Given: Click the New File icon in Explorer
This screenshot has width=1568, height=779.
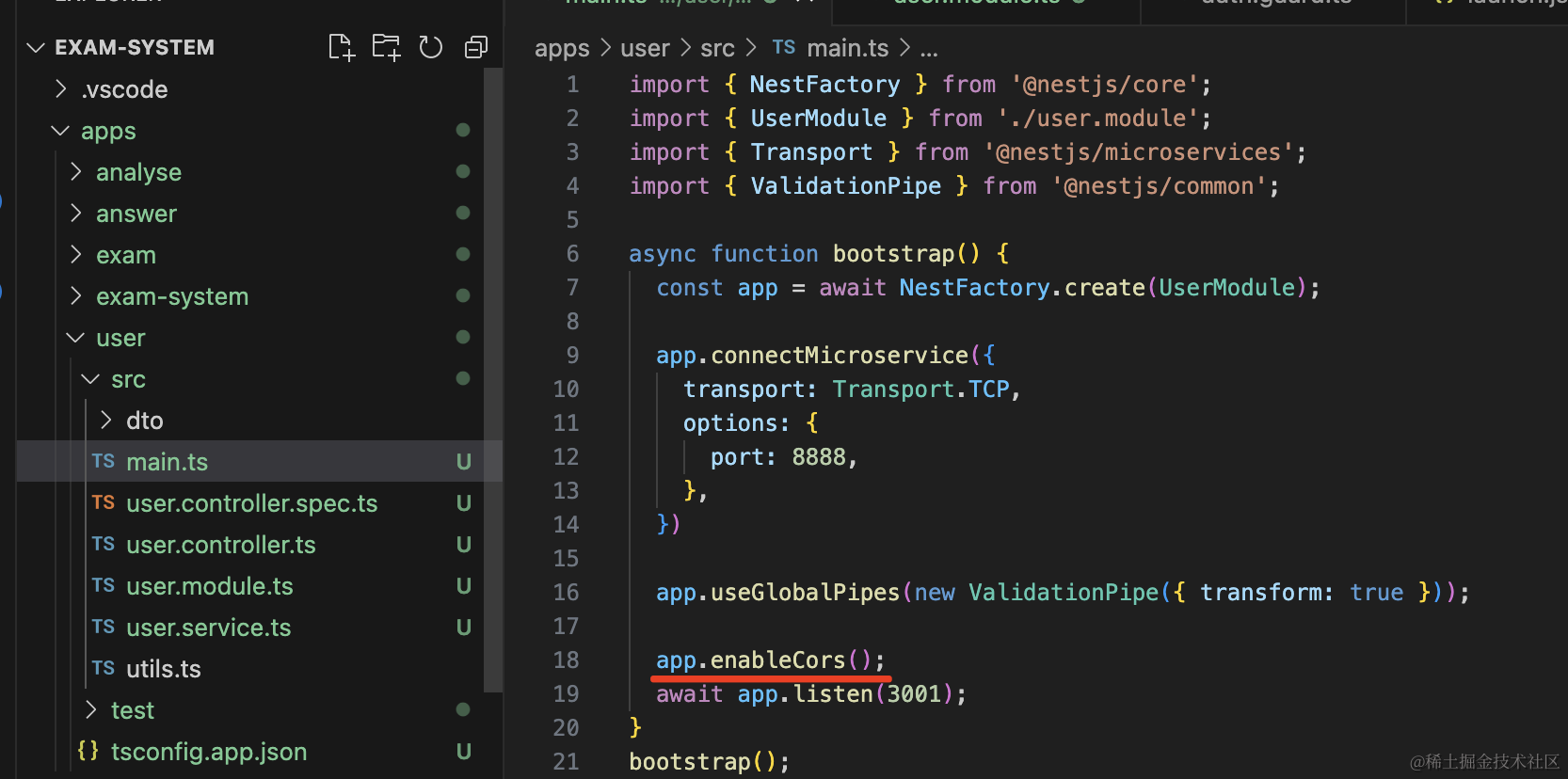Looking at the screenshot, I should (341, 47).
